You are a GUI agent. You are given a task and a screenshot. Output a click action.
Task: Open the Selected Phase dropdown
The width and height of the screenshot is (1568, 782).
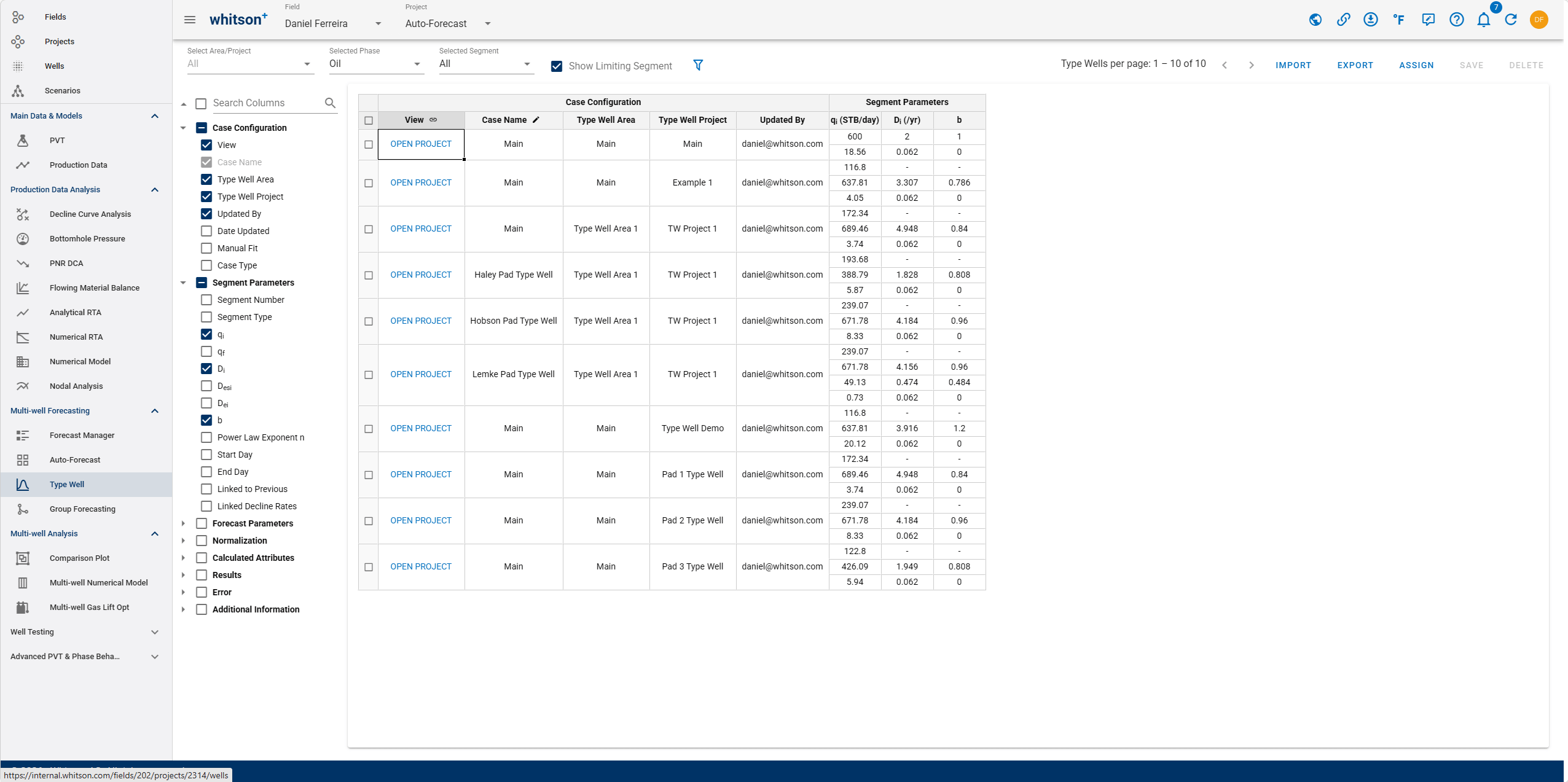click(x=375, y=64)
